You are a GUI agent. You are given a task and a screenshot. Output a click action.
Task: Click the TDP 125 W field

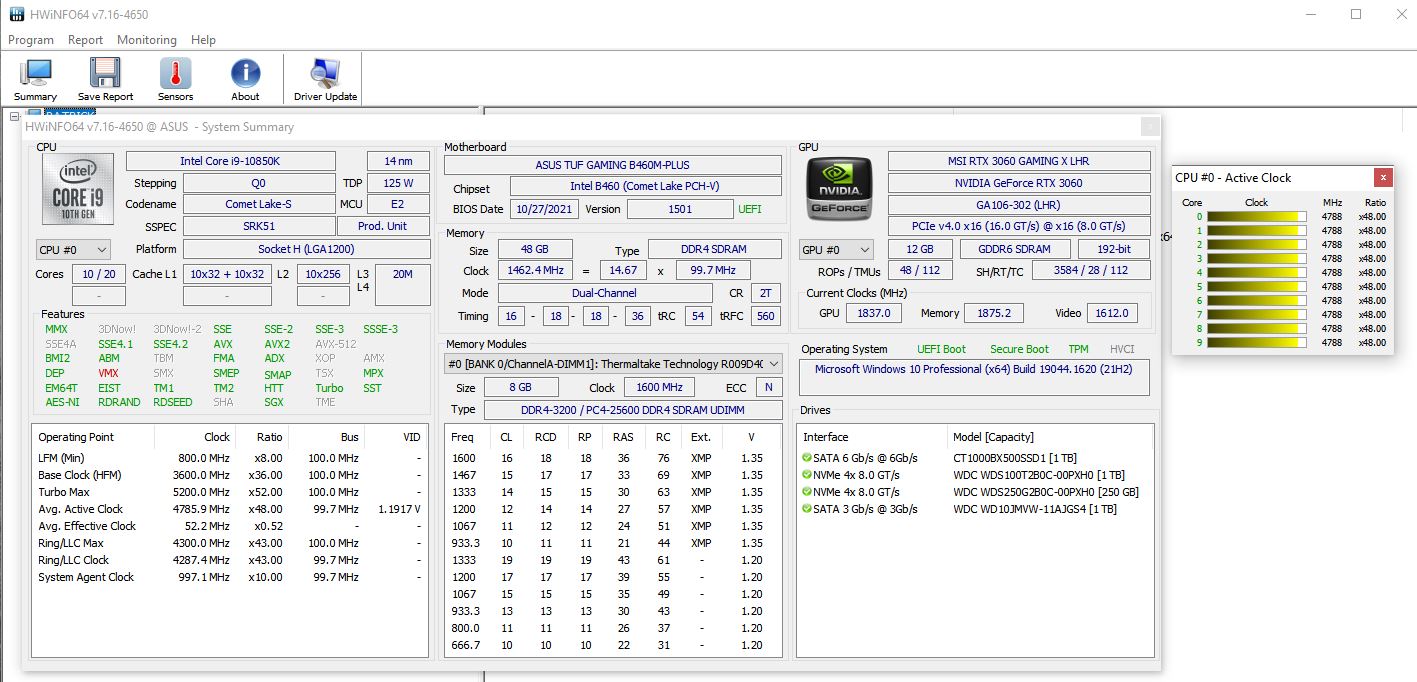pos(398,183)
